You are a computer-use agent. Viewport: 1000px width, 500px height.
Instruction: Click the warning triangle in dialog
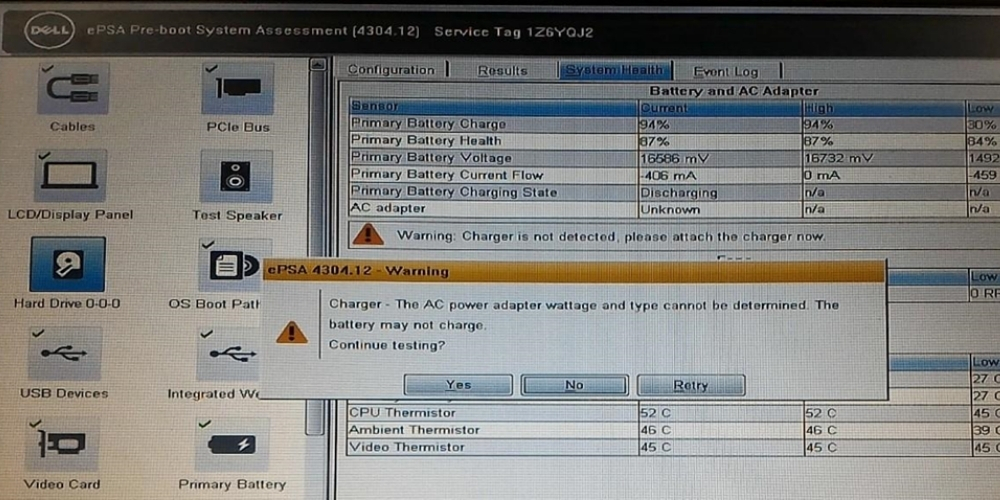point(291,332)
